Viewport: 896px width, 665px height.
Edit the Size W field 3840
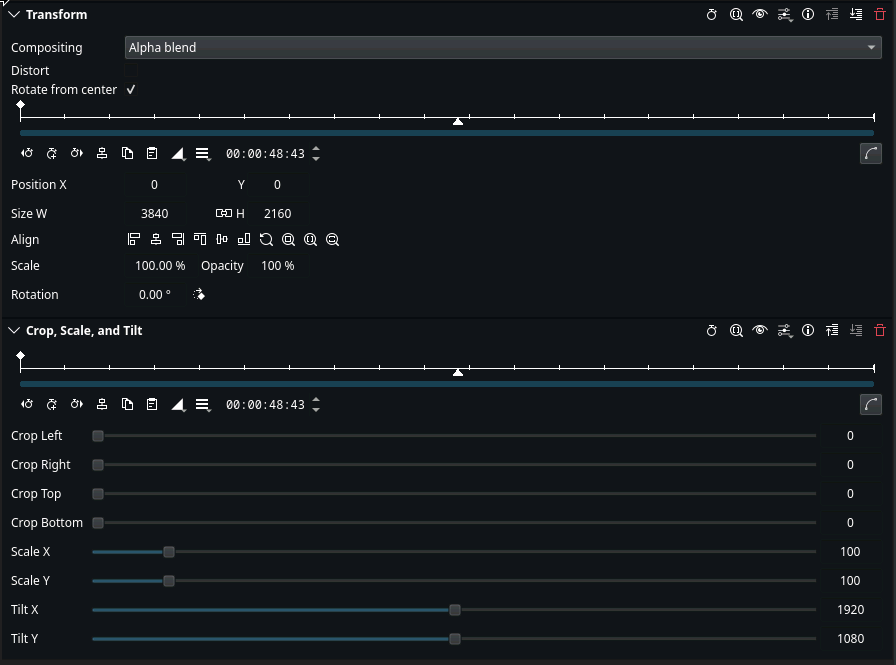pyautogui.click(x=154, y=214)
